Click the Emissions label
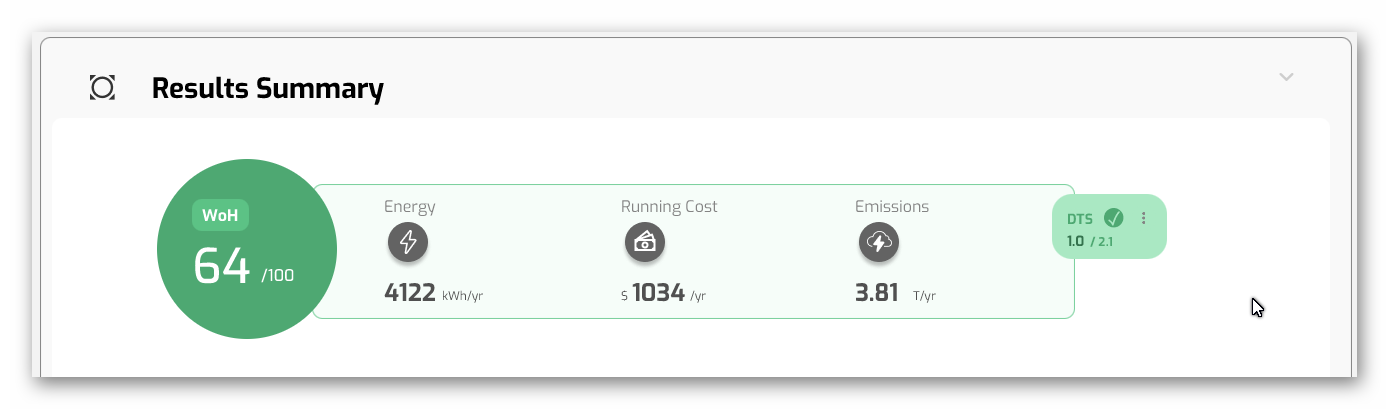 pyautogui.click(x=892, y=207)
